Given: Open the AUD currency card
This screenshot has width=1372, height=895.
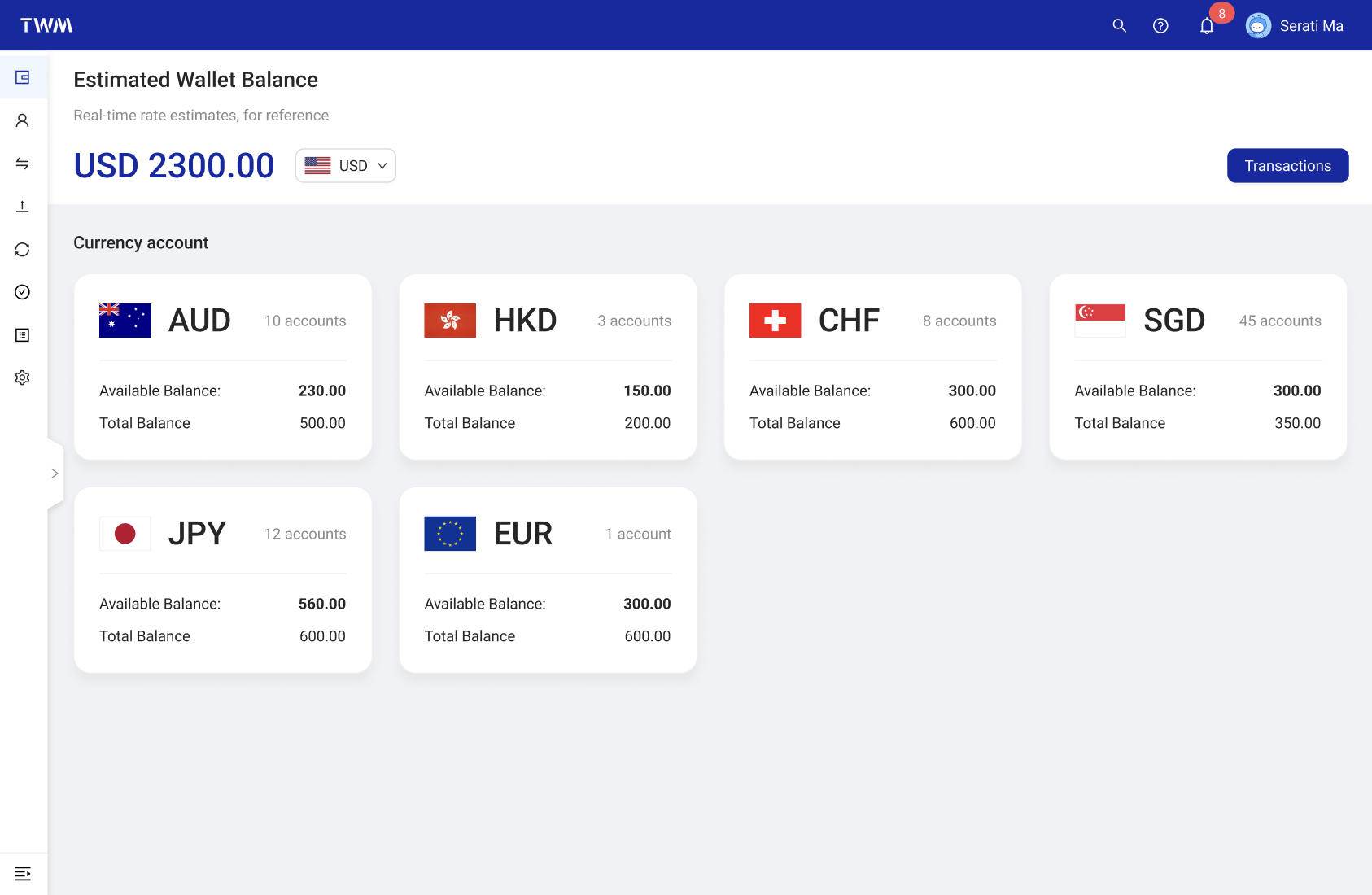Looking at the screenshot, I should (x=223, y=367).
